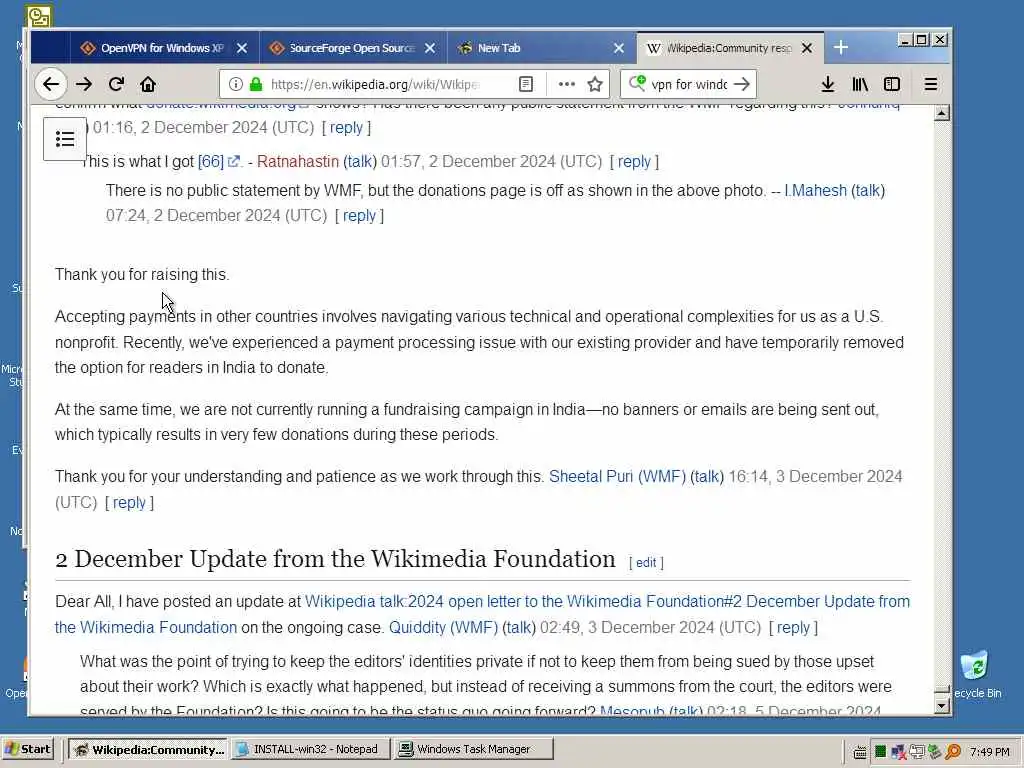Image resolution: width=1024 pixels, height=768 pixels.
Task: Open page actions three-dot menu
Action: 566,84
